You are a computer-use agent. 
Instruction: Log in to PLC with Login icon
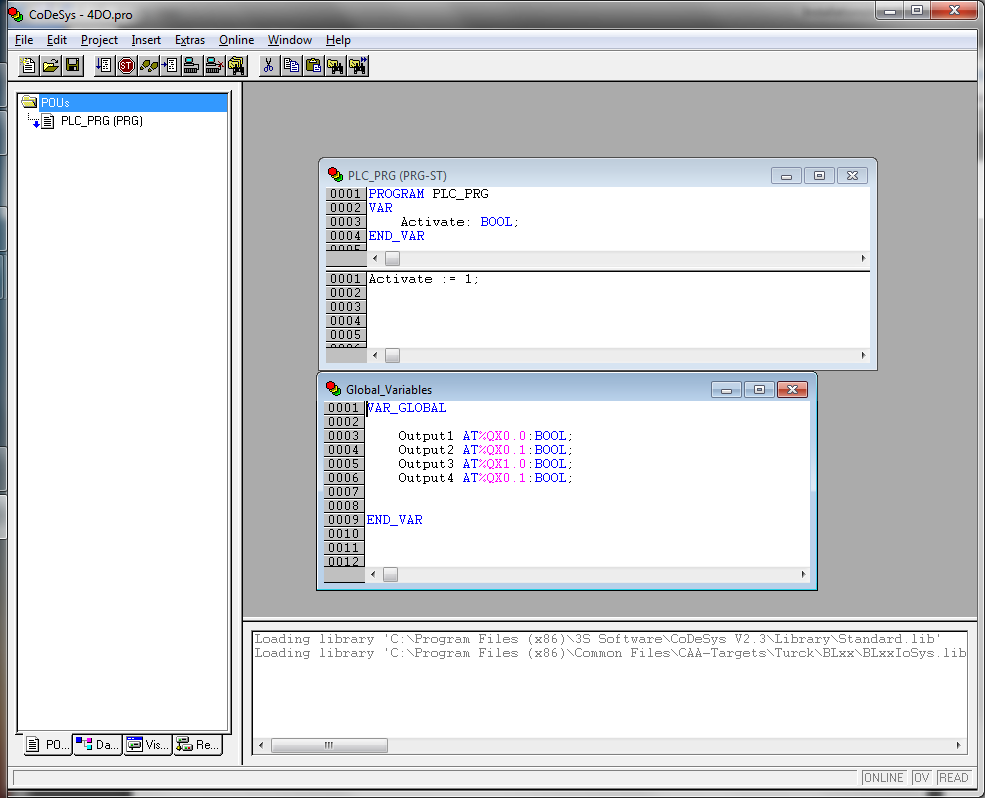[x=192, y=65]
